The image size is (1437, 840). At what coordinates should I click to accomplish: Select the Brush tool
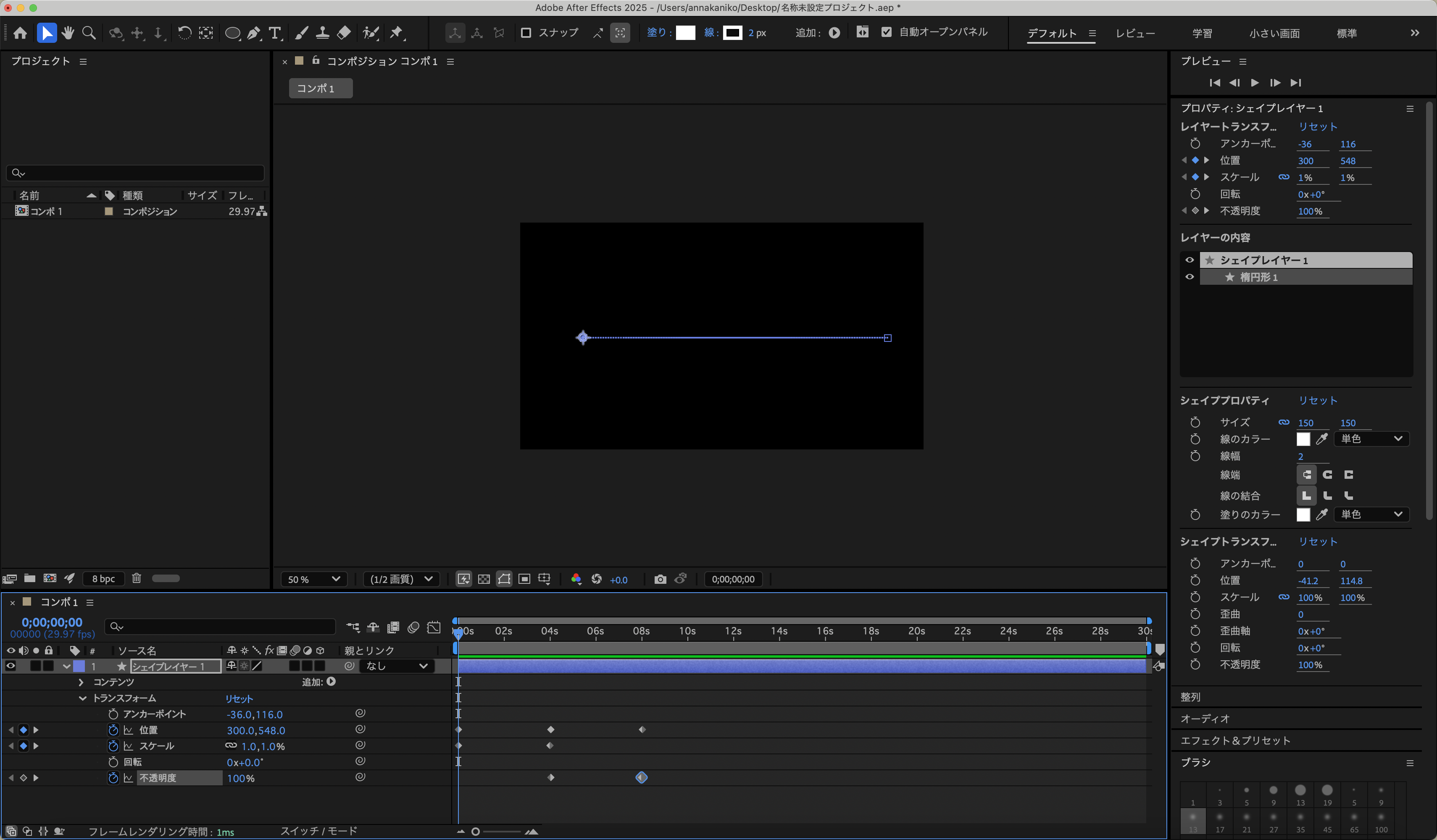[x=301, y=33]
